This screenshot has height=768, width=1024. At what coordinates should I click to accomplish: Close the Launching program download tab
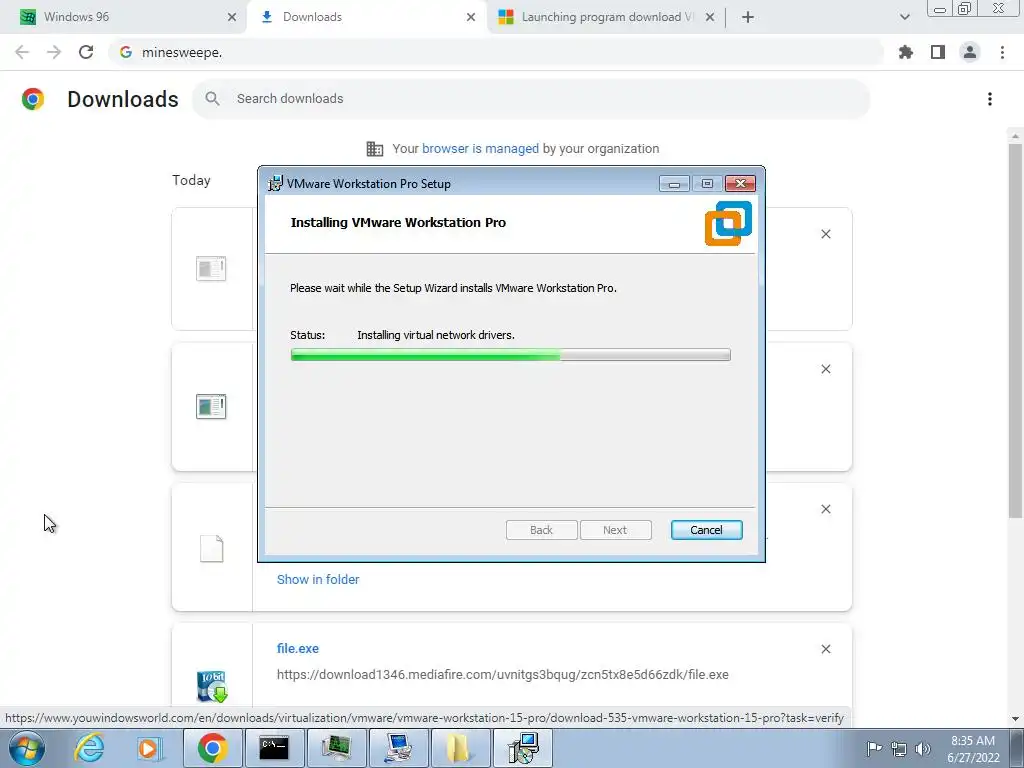(x=710, y=17)
